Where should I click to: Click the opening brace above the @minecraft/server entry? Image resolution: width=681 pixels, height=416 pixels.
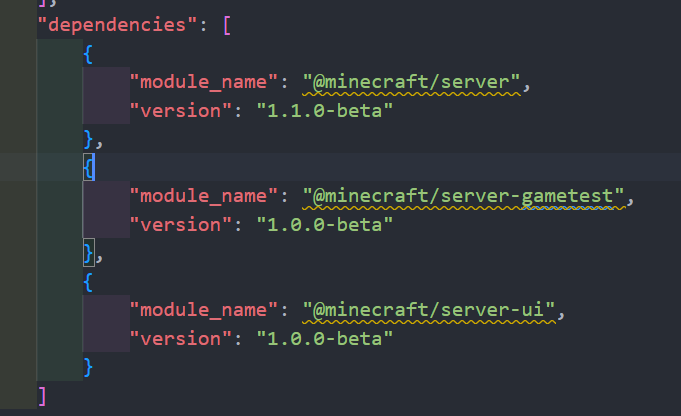coord(88,54)
